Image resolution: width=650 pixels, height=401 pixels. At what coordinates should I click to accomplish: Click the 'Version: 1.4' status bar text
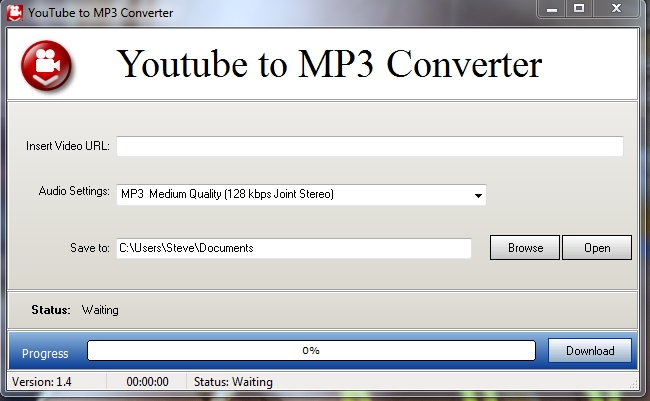41,382
